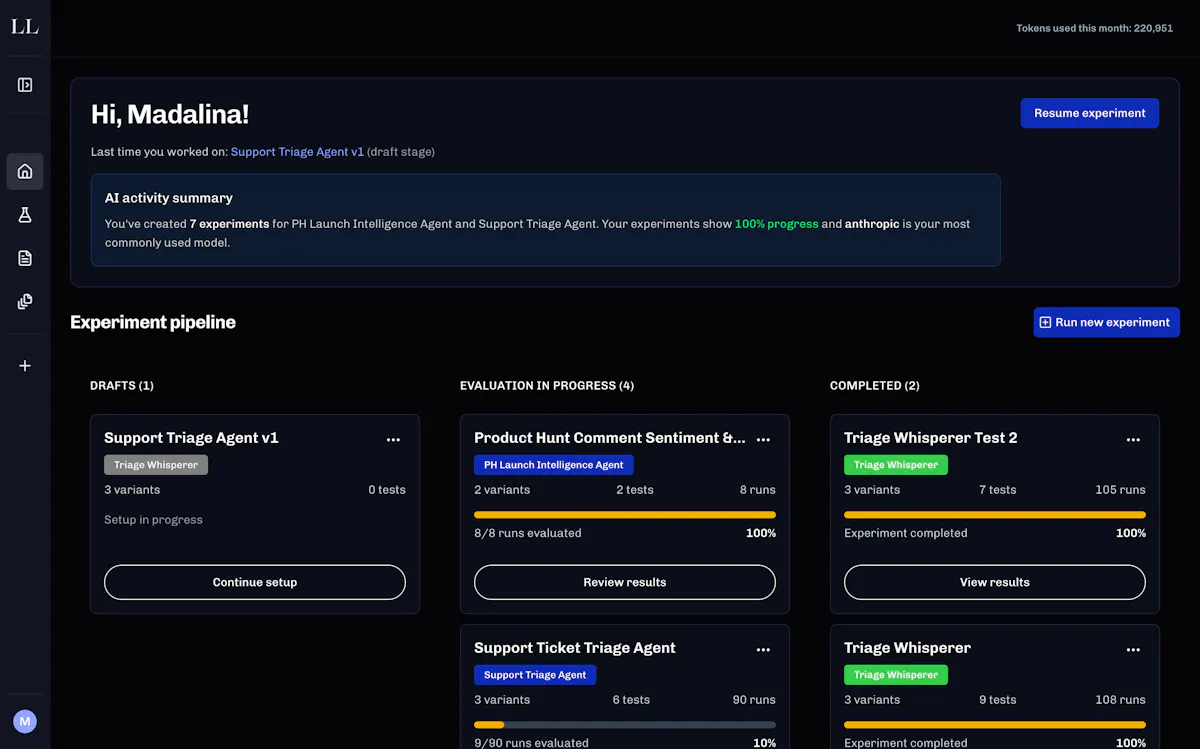The width and height of the screenshot is (1200, 749).
Task: Click the gray Triage Whisperer tag on the draft card
Action: 156,465
